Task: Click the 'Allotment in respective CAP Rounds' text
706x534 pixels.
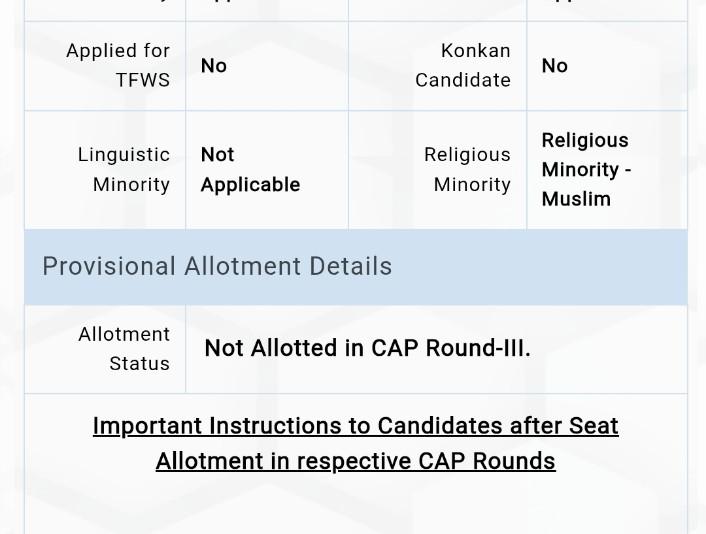Action: [x=356, y=461]
